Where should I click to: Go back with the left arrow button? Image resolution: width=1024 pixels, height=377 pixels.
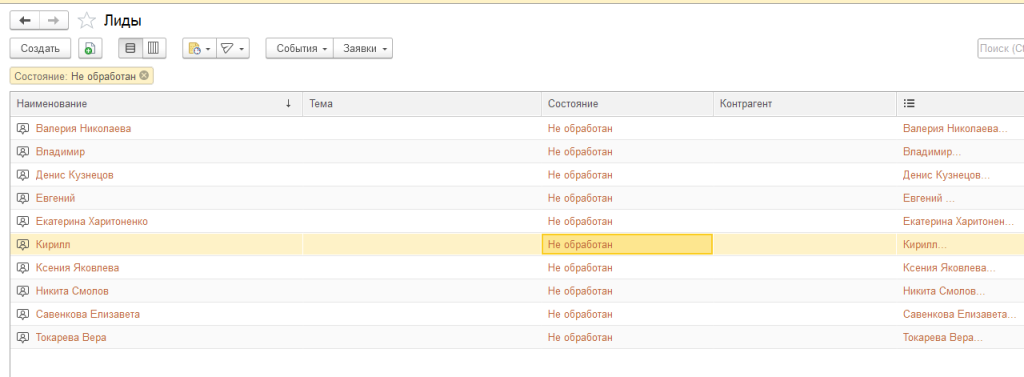pos(25,21)
